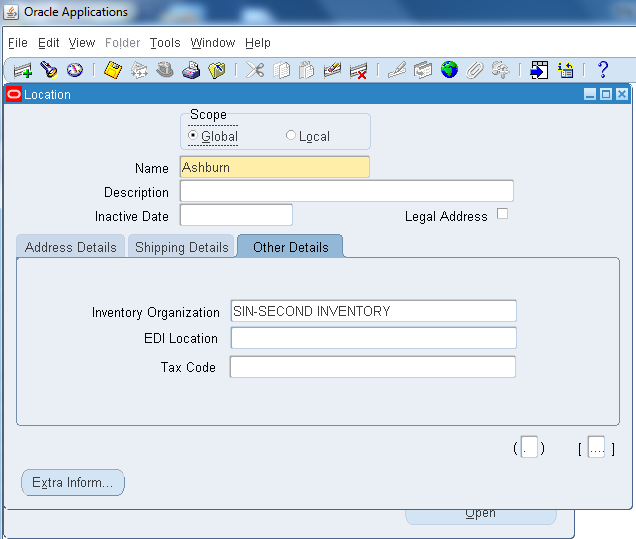
Task: Switch to the Address Details tab
Action: [71, 247]
